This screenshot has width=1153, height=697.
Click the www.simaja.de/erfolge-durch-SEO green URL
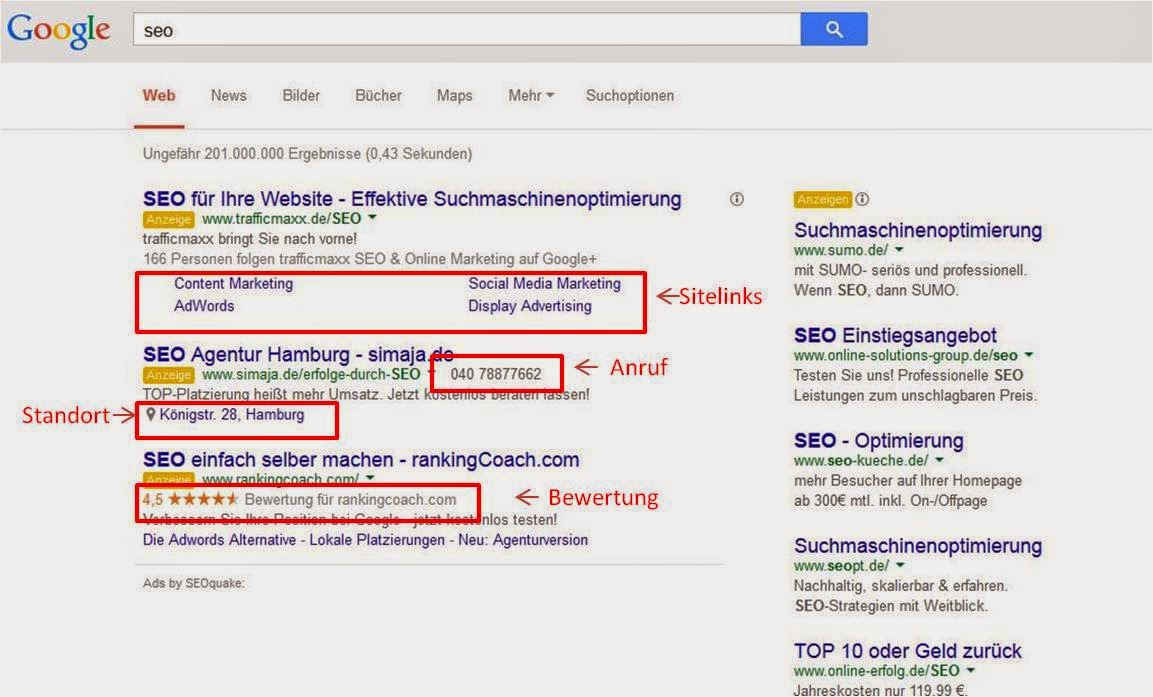click(311, 374)
